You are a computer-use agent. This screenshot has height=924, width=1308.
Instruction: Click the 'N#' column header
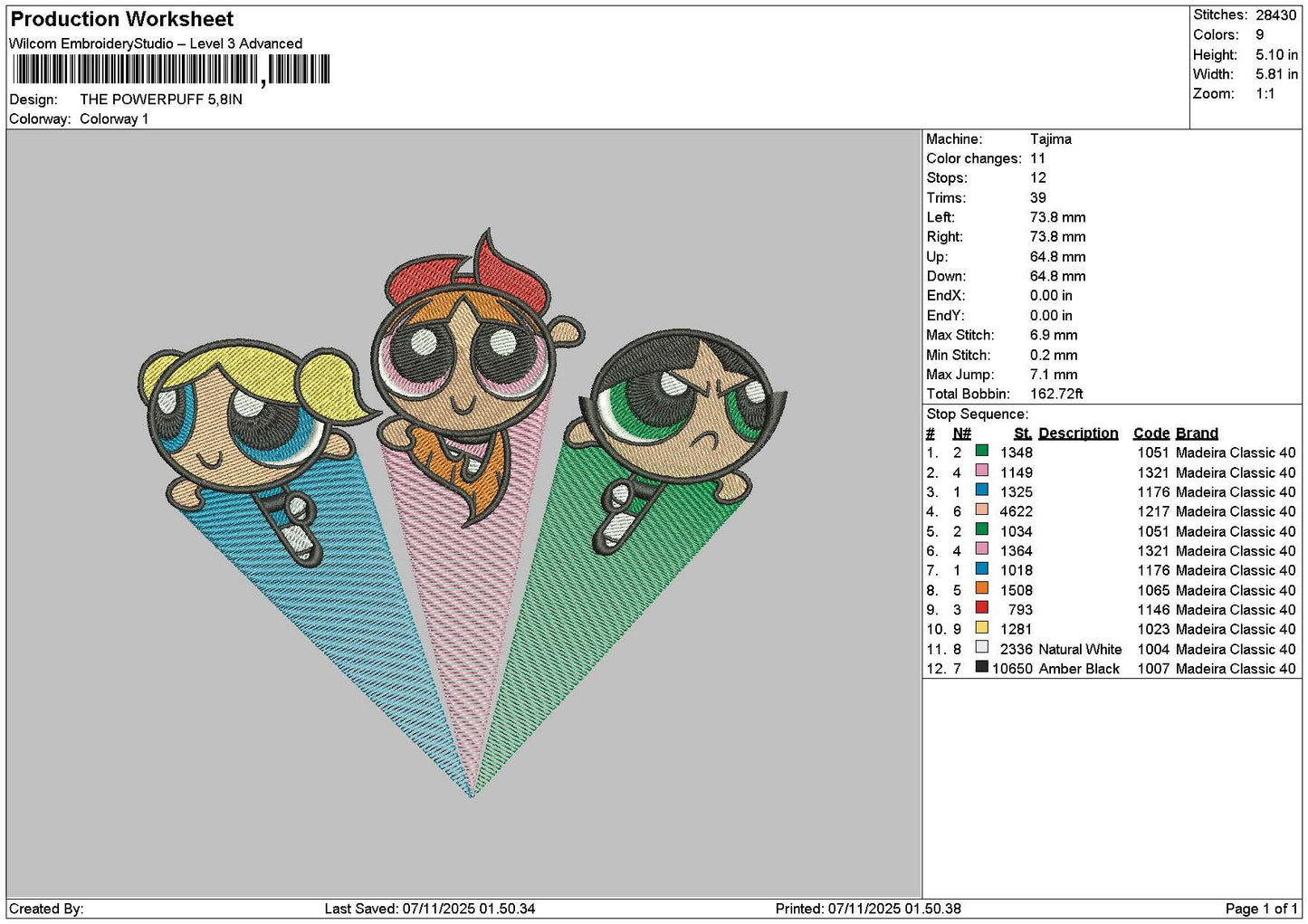pos(961,433)
